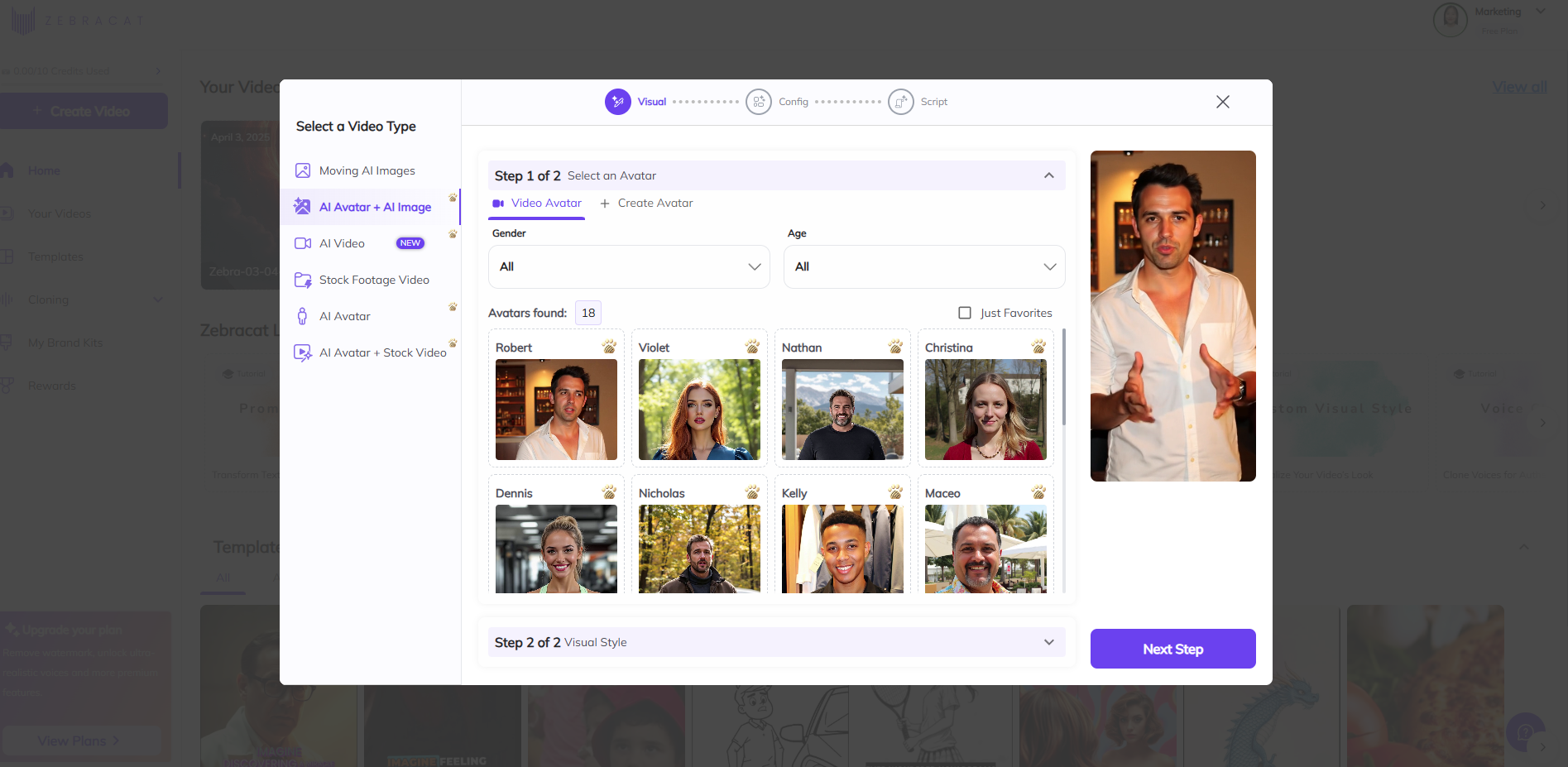Screen dimensions: 1568x767
Task: Click the large Robert avatar preview
Action: point(1172,316)
